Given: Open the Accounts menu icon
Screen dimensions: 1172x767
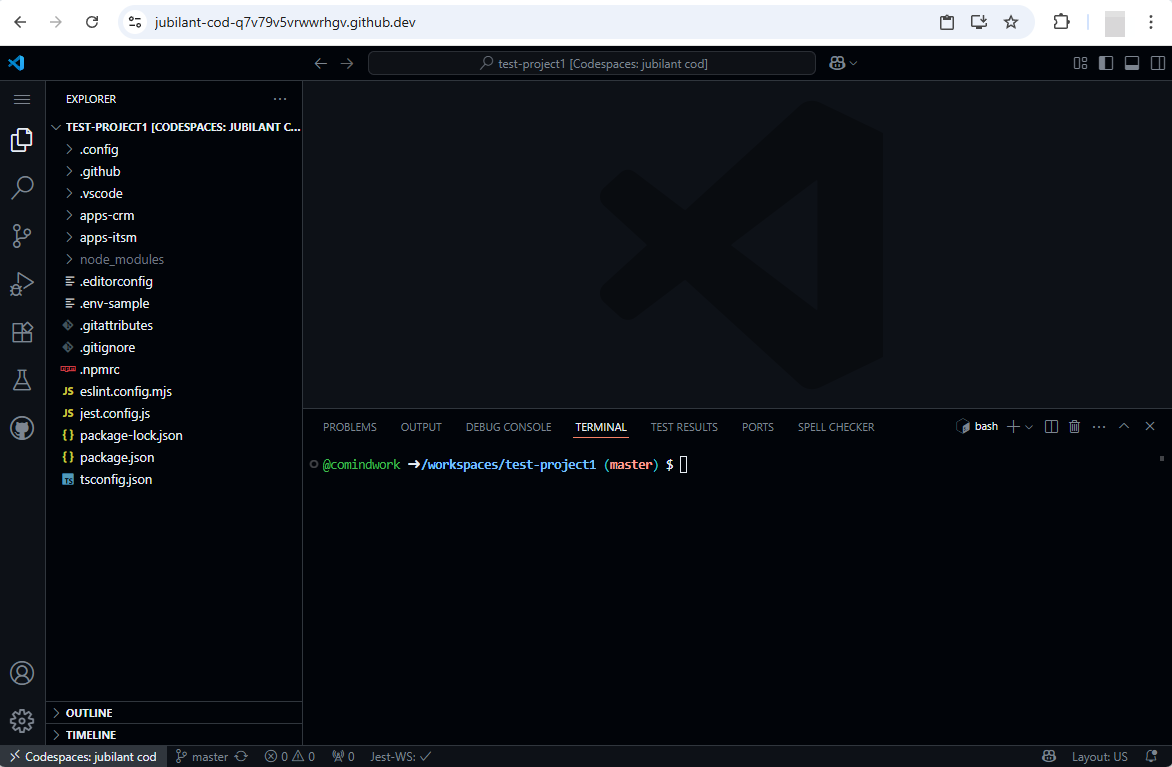Looking at the screenshot, I should (x=22, y=673).
